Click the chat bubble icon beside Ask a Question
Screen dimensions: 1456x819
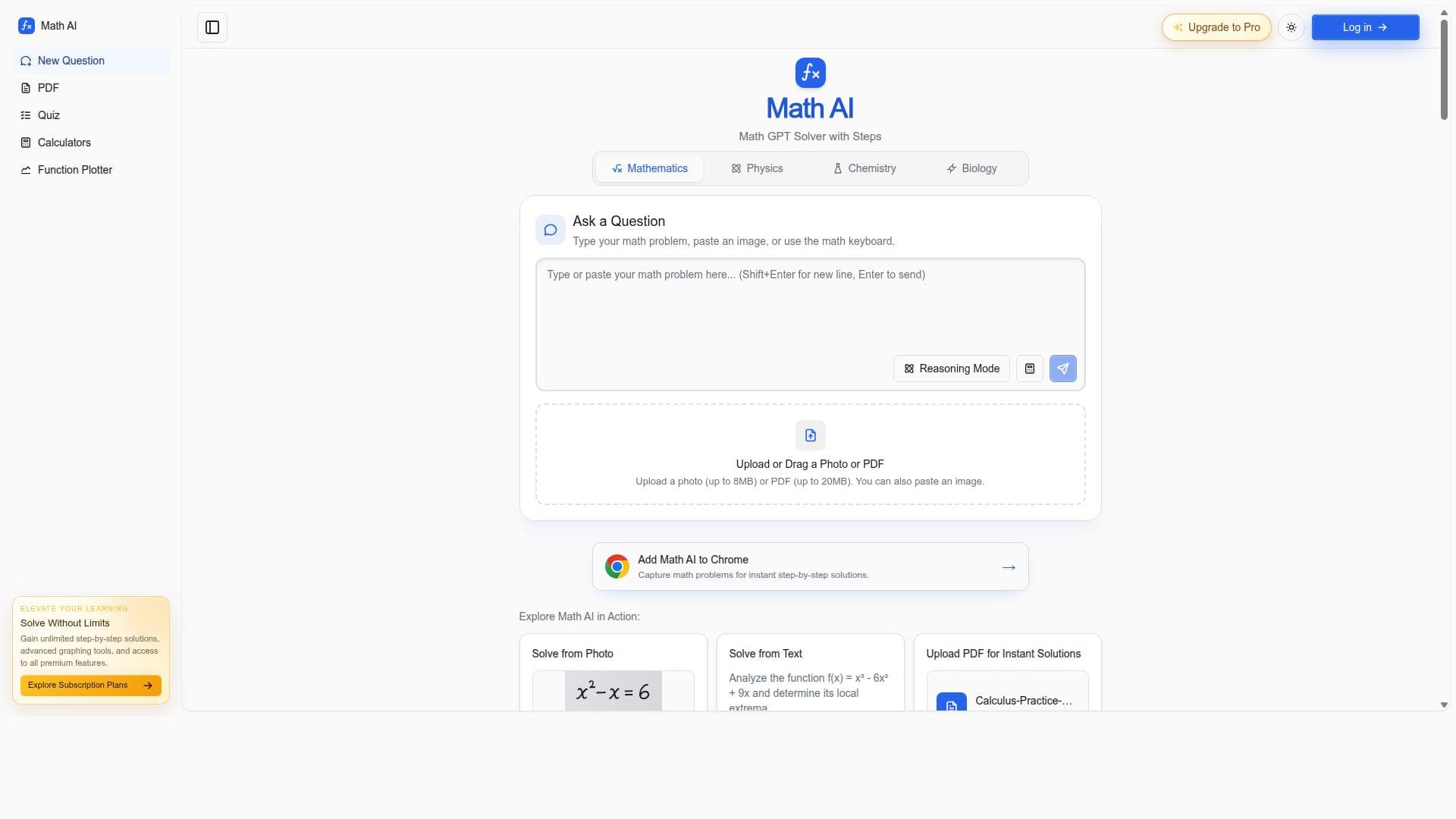pos(550,230)
